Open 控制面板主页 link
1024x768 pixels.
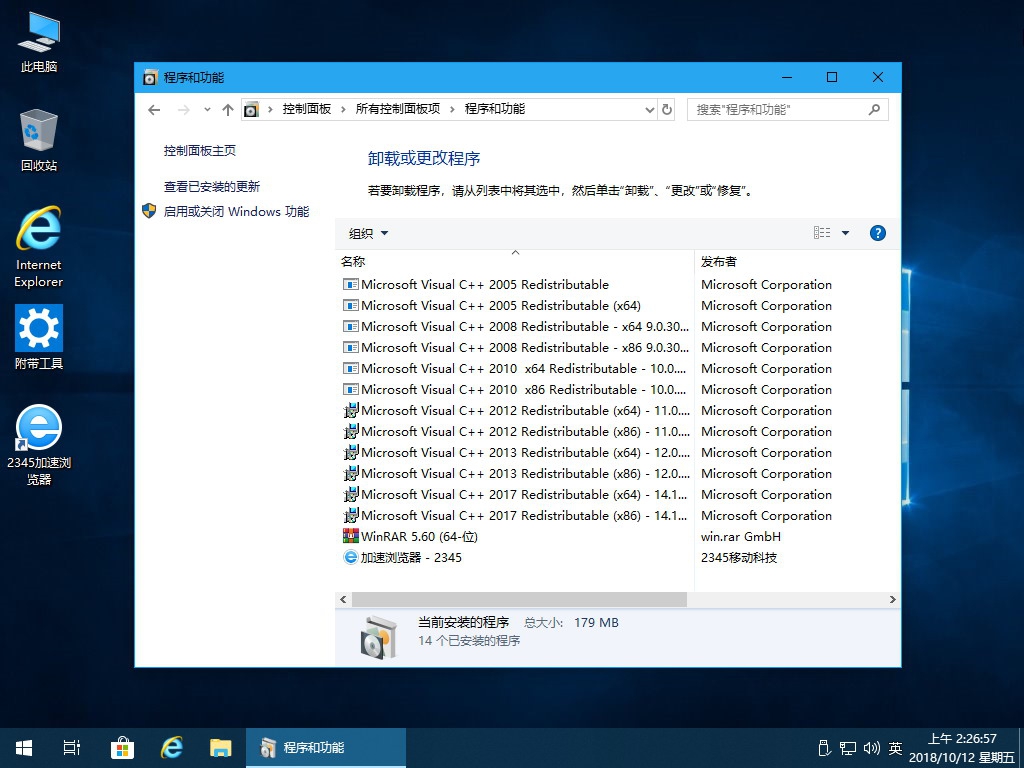pyautogui.click(x=199, y=151)
